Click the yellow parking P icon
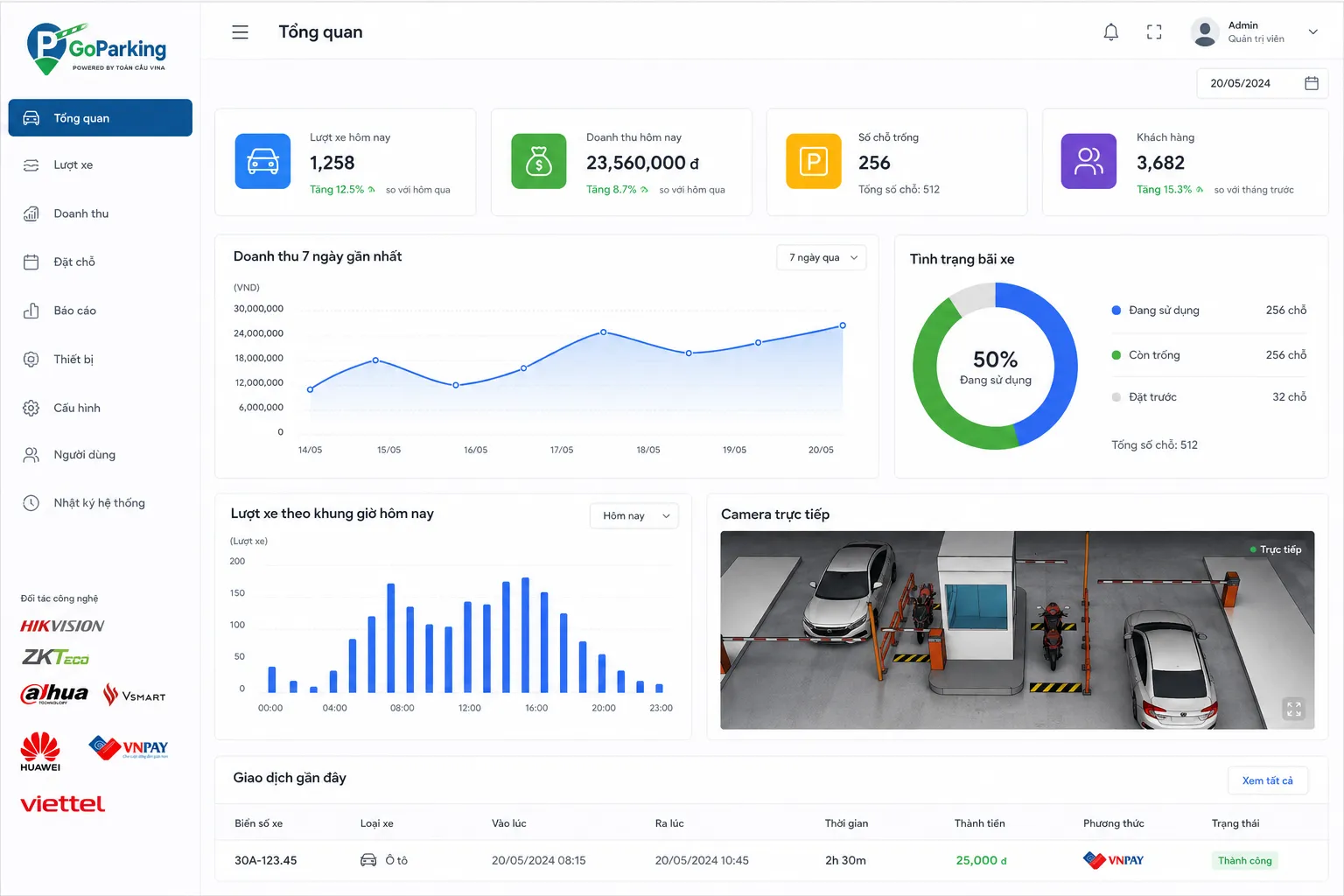Screen dimensions: 1344x896 click(x=814, y=161)
